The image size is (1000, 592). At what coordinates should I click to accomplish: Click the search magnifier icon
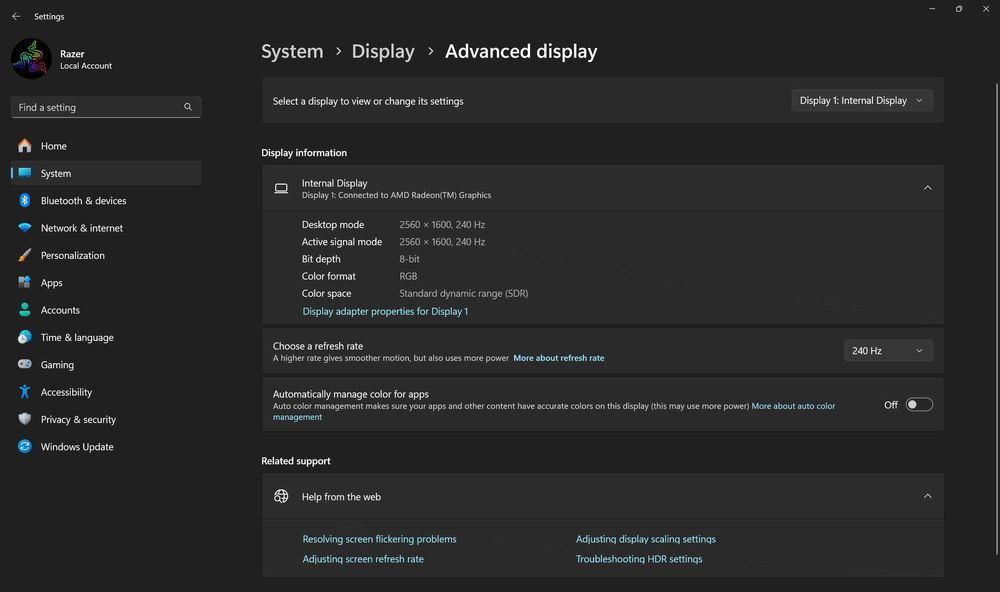click(188, 107)
